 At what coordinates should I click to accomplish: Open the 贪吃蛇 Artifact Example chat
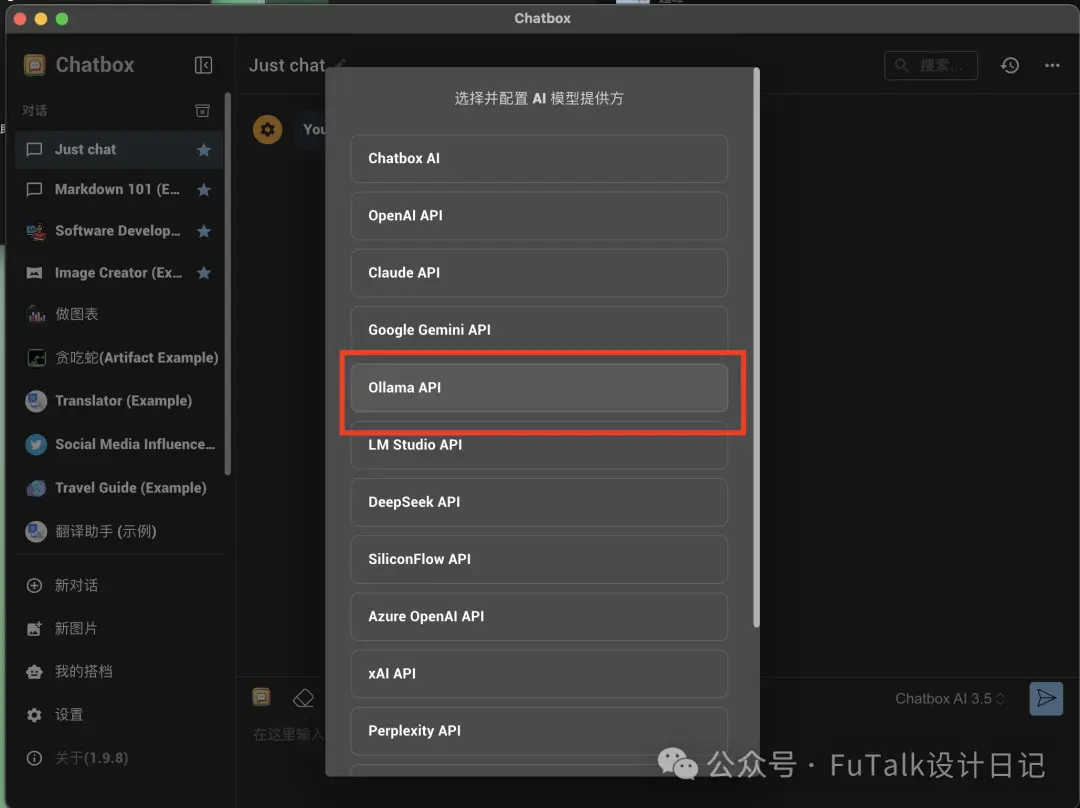[118, 358]
